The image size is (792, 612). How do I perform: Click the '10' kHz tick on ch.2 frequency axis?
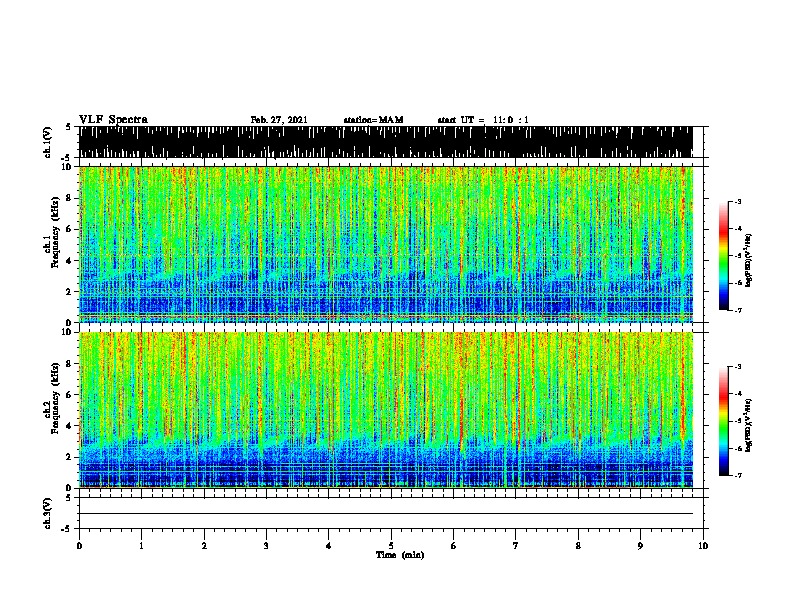68,332
